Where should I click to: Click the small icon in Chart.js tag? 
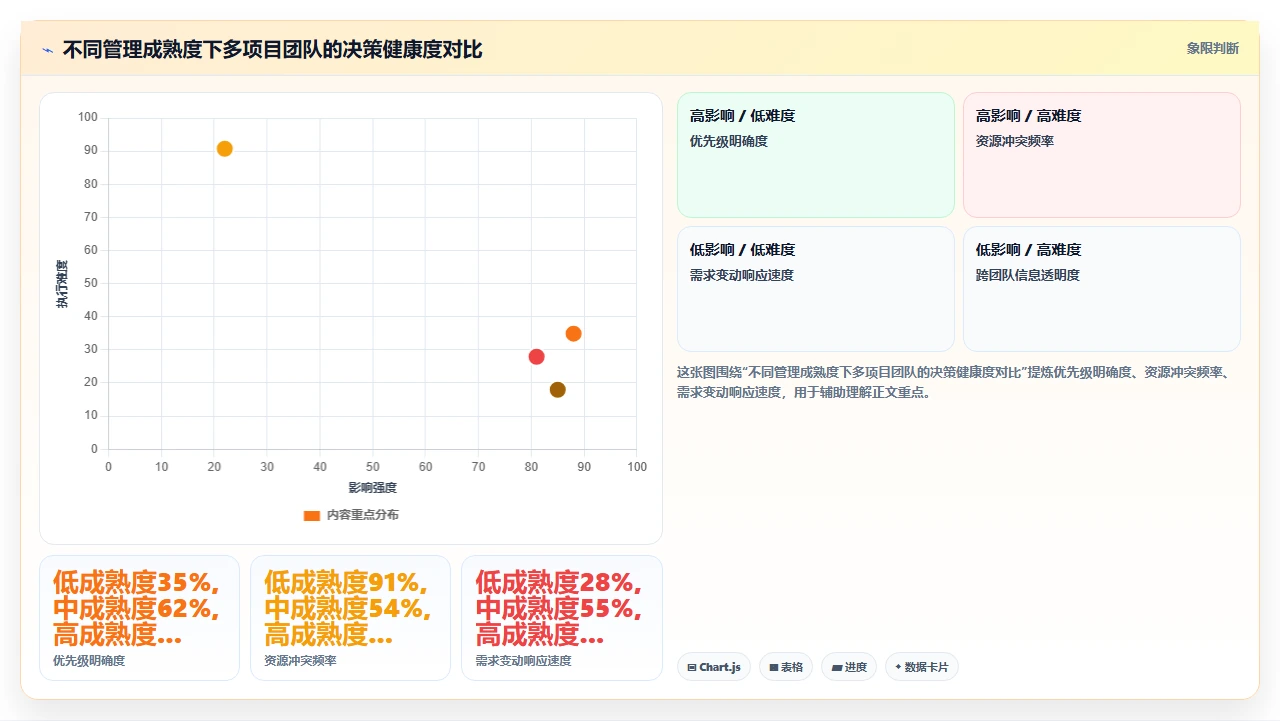click(692, 667)
